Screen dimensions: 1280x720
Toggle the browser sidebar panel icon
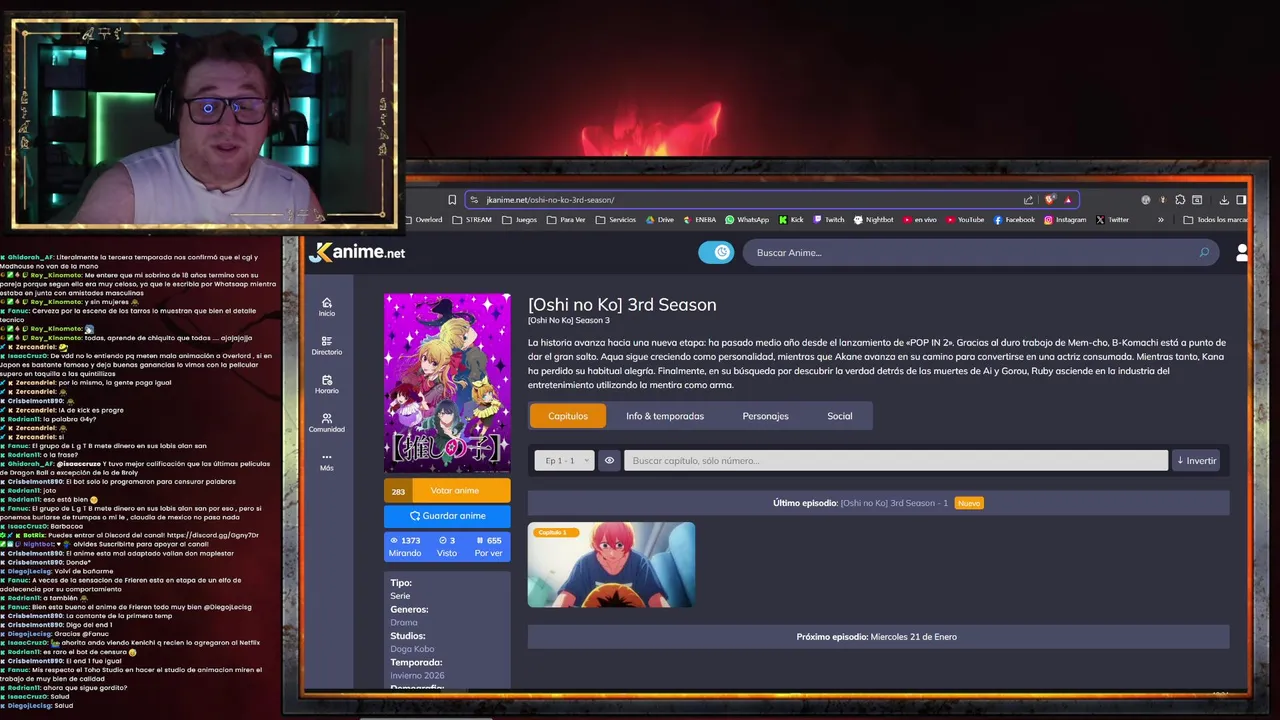pos(1241,200)
